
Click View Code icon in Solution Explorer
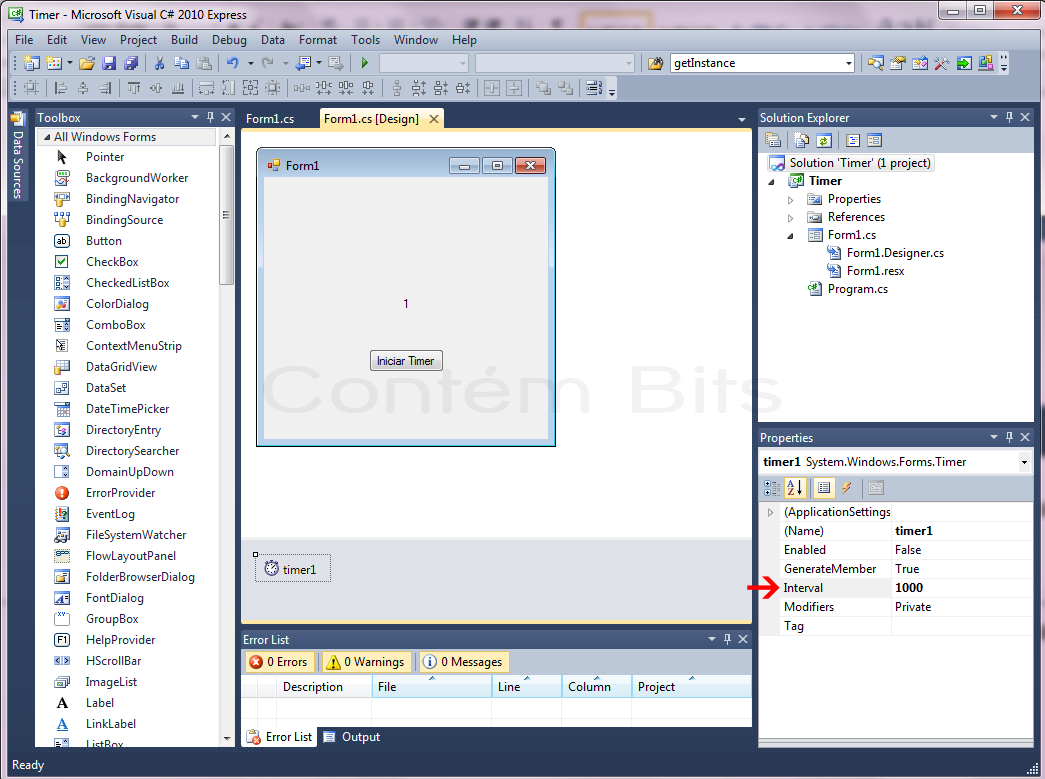(853, 141)
